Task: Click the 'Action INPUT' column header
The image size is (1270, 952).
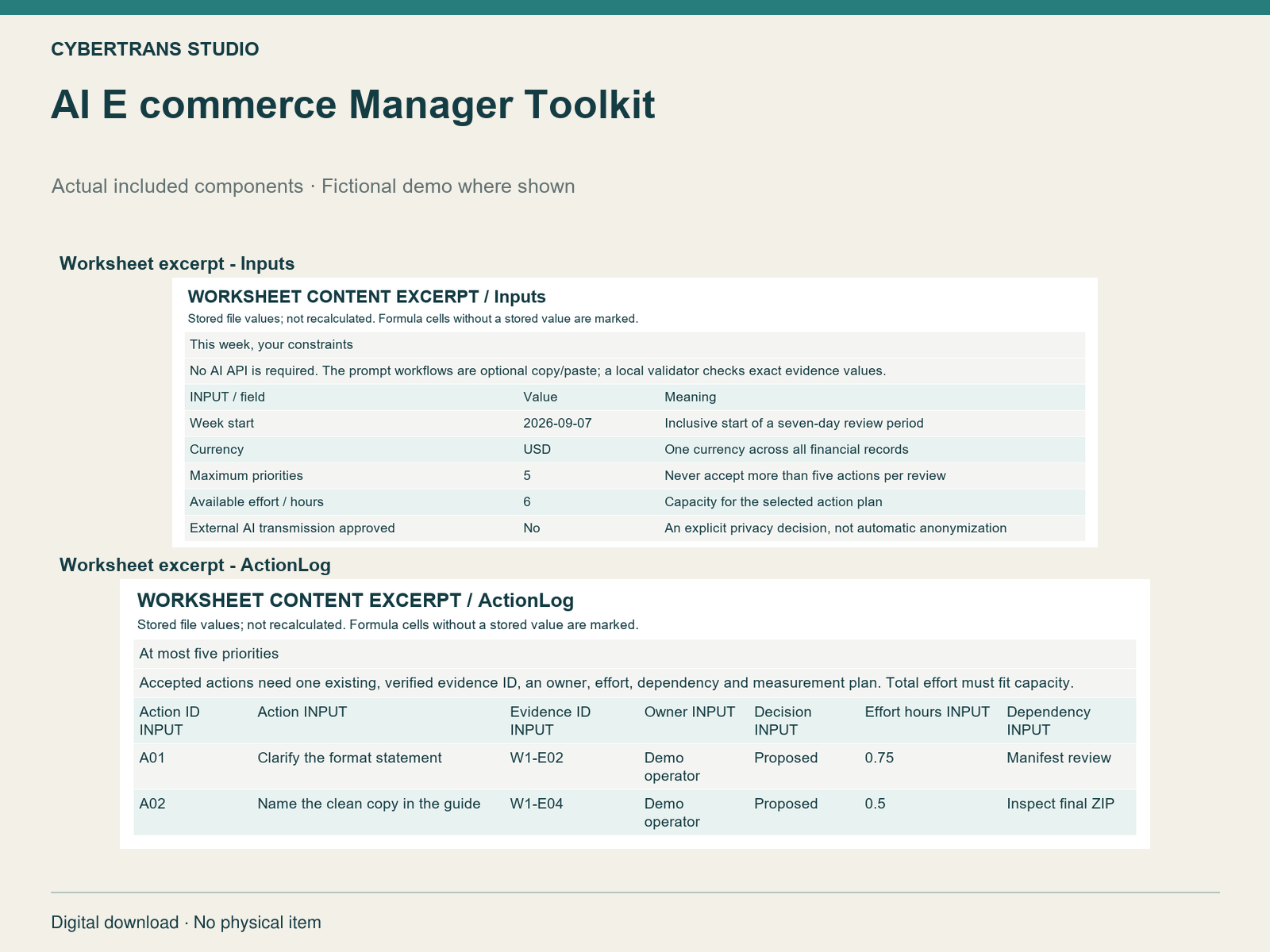Action: pos(302,712)
